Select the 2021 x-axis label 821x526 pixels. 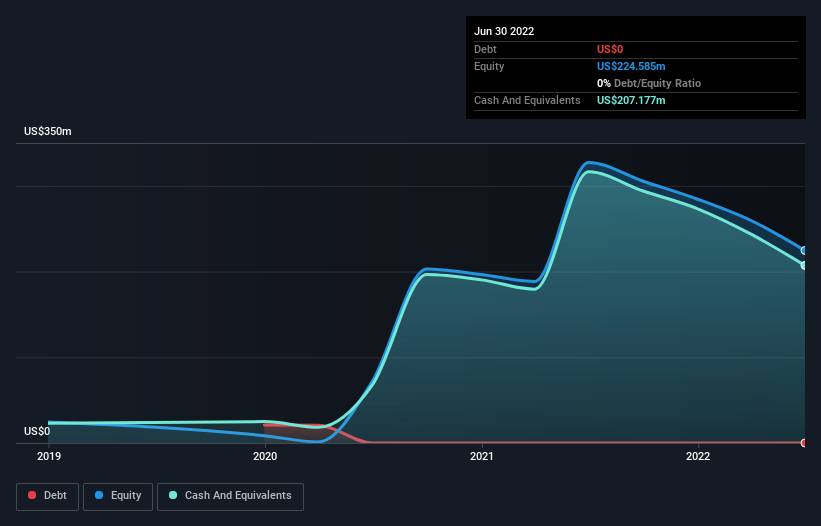(482, 456)
